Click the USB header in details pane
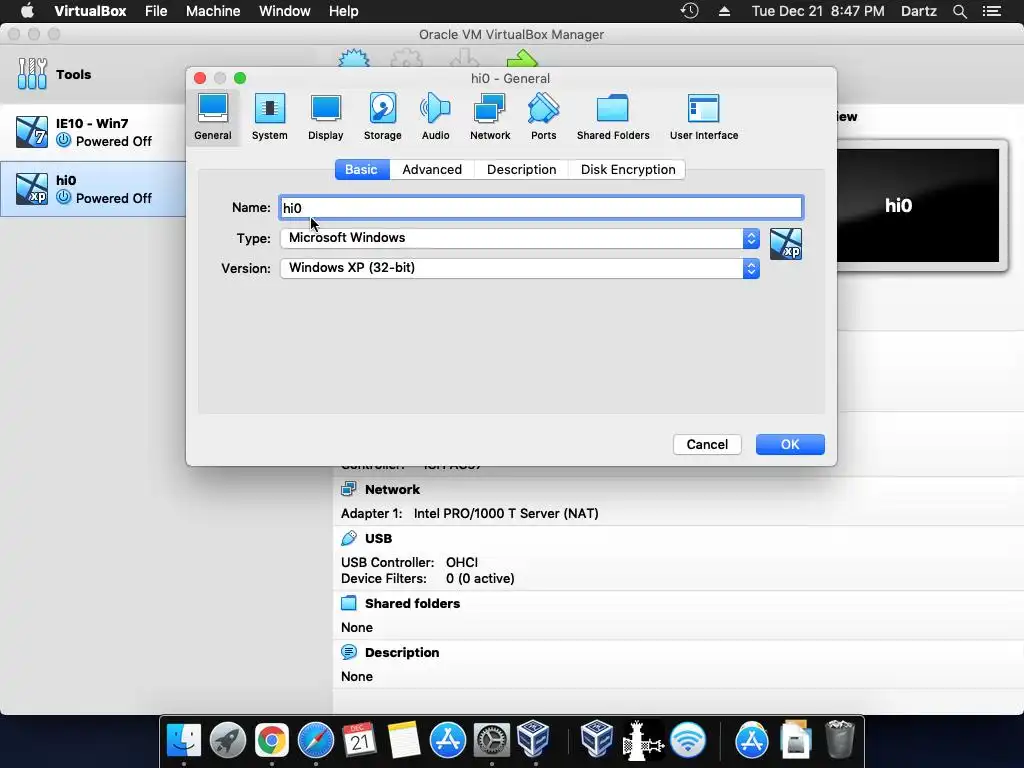1024x768 pixels. coord(378,538)
